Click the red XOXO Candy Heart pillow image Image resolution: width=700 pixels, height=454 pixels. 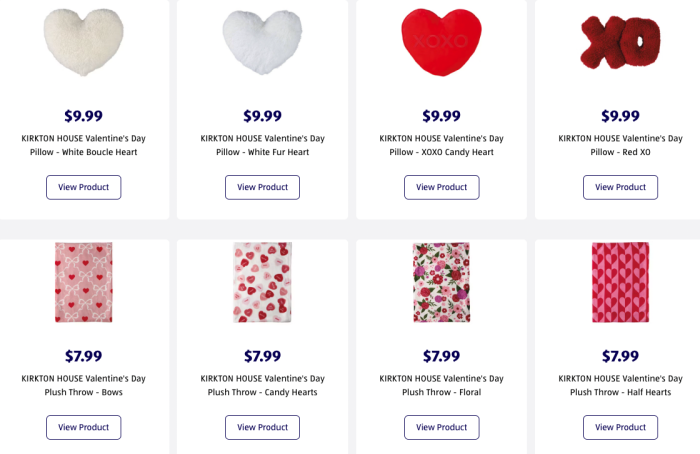tap(441, 41)
